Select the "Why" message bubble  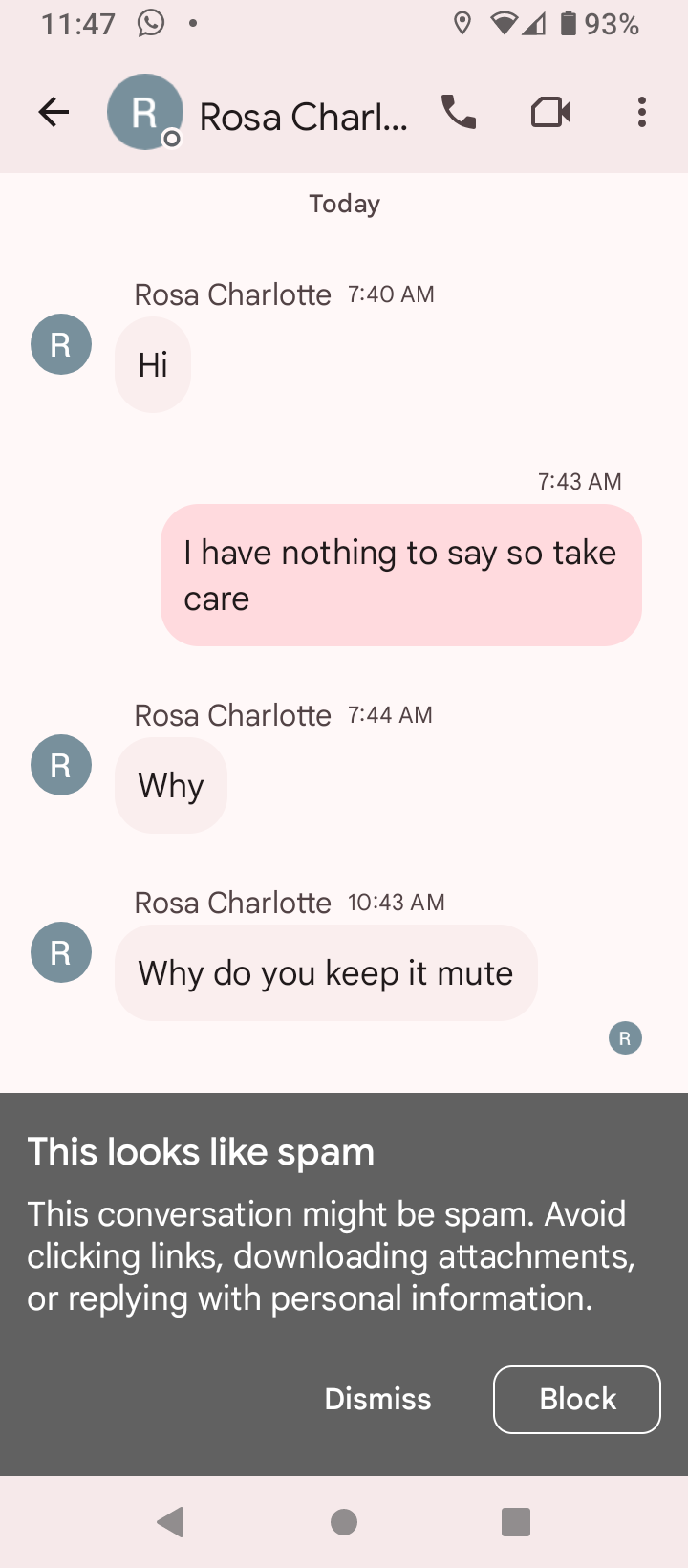(171, 785)
